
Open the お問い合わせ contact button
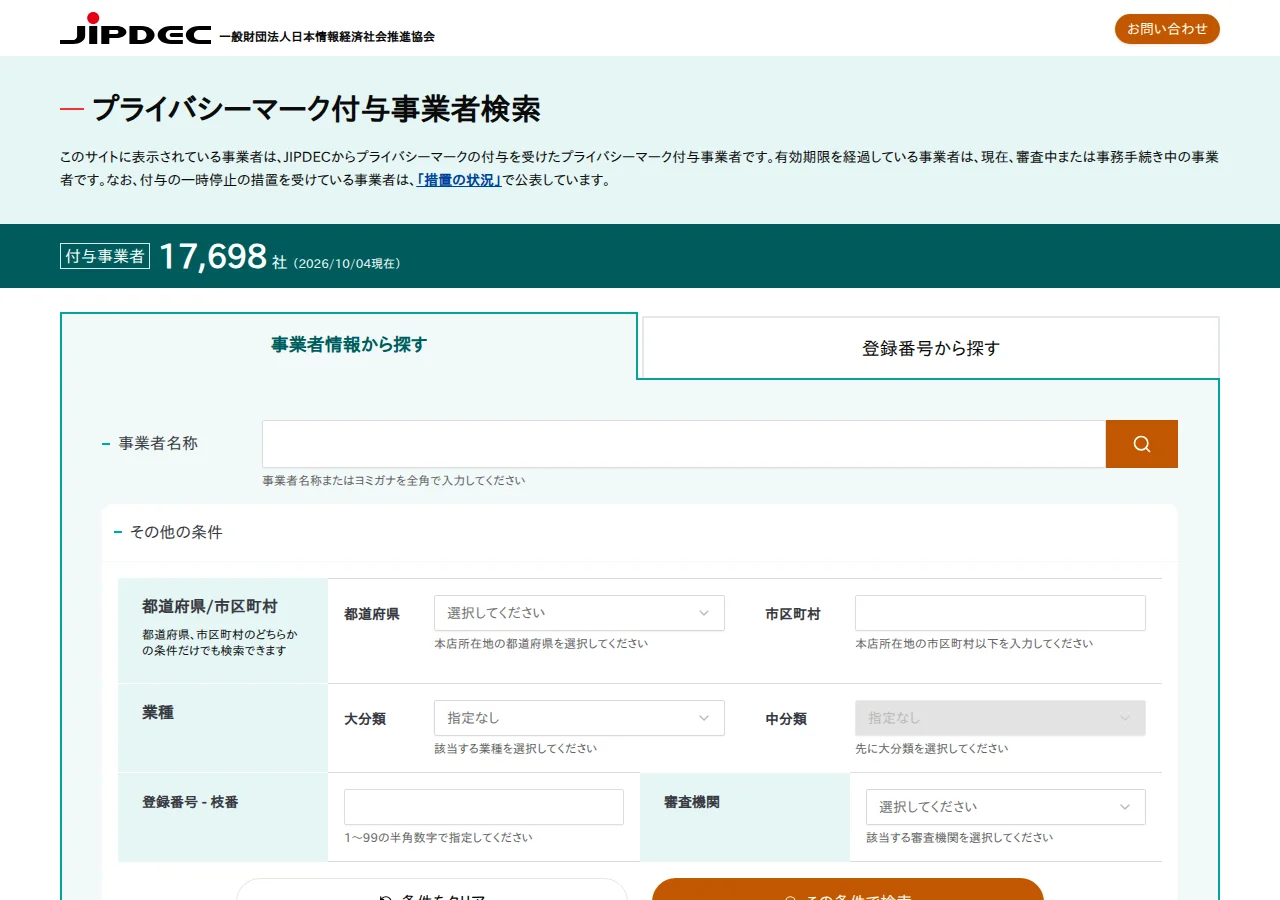[x=1167, y=29]
